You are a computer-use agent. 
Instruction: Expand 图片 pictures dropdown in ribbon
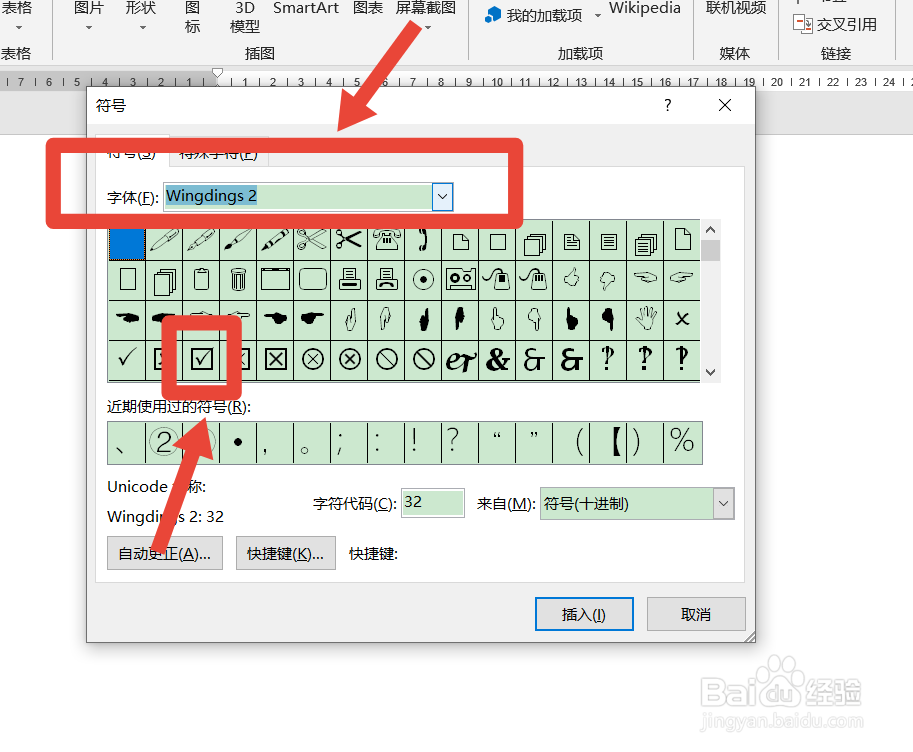(x=89, y=27)
